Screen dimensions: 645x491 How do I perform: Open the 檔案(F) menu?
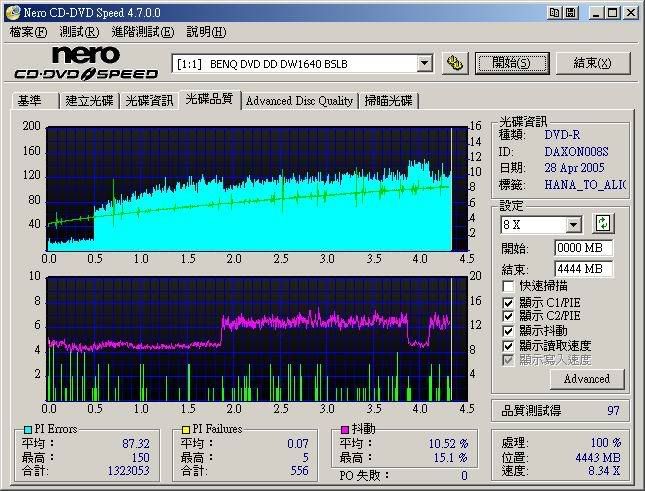click(28, 32)
